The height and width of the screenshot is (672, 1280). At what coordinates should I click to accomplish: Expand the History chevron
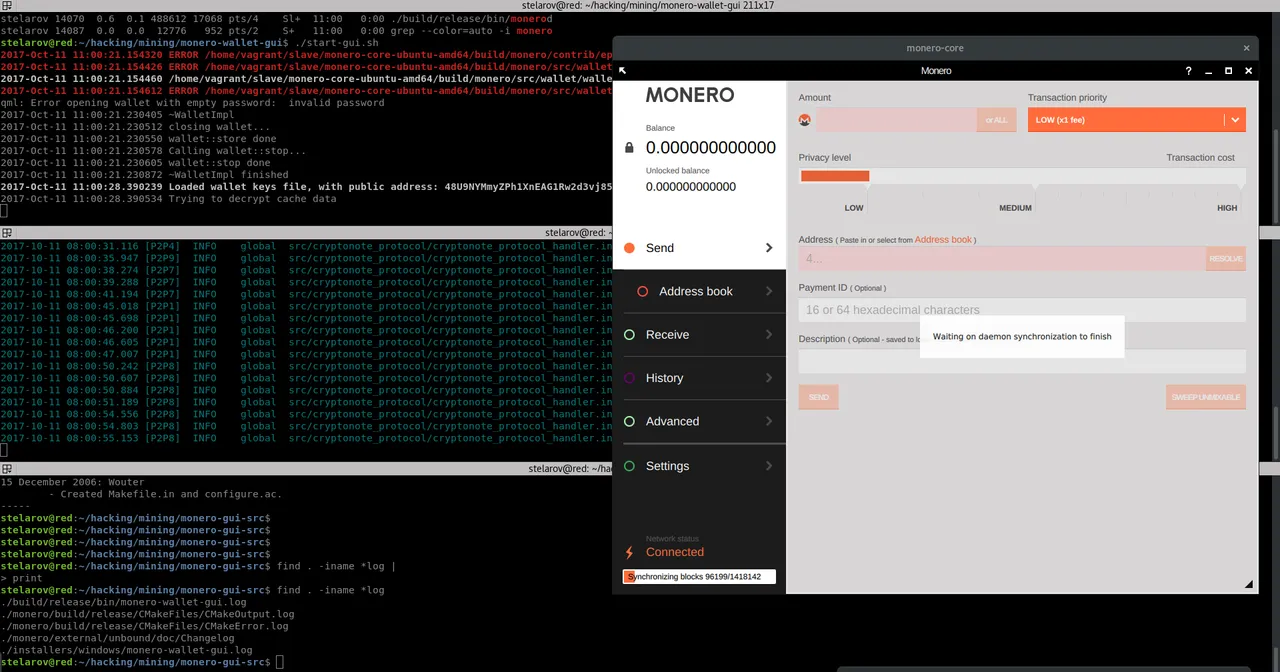click(x=769, y=378)
